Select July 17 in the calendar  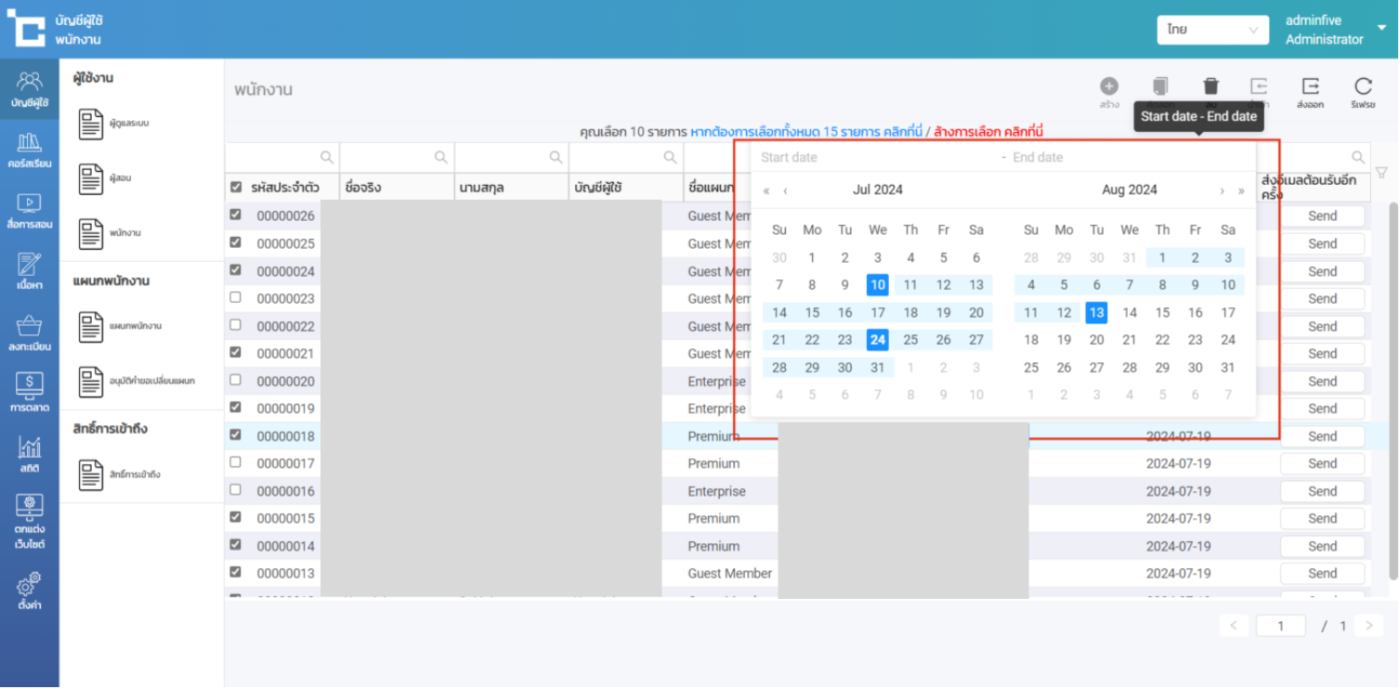point(877,313)
